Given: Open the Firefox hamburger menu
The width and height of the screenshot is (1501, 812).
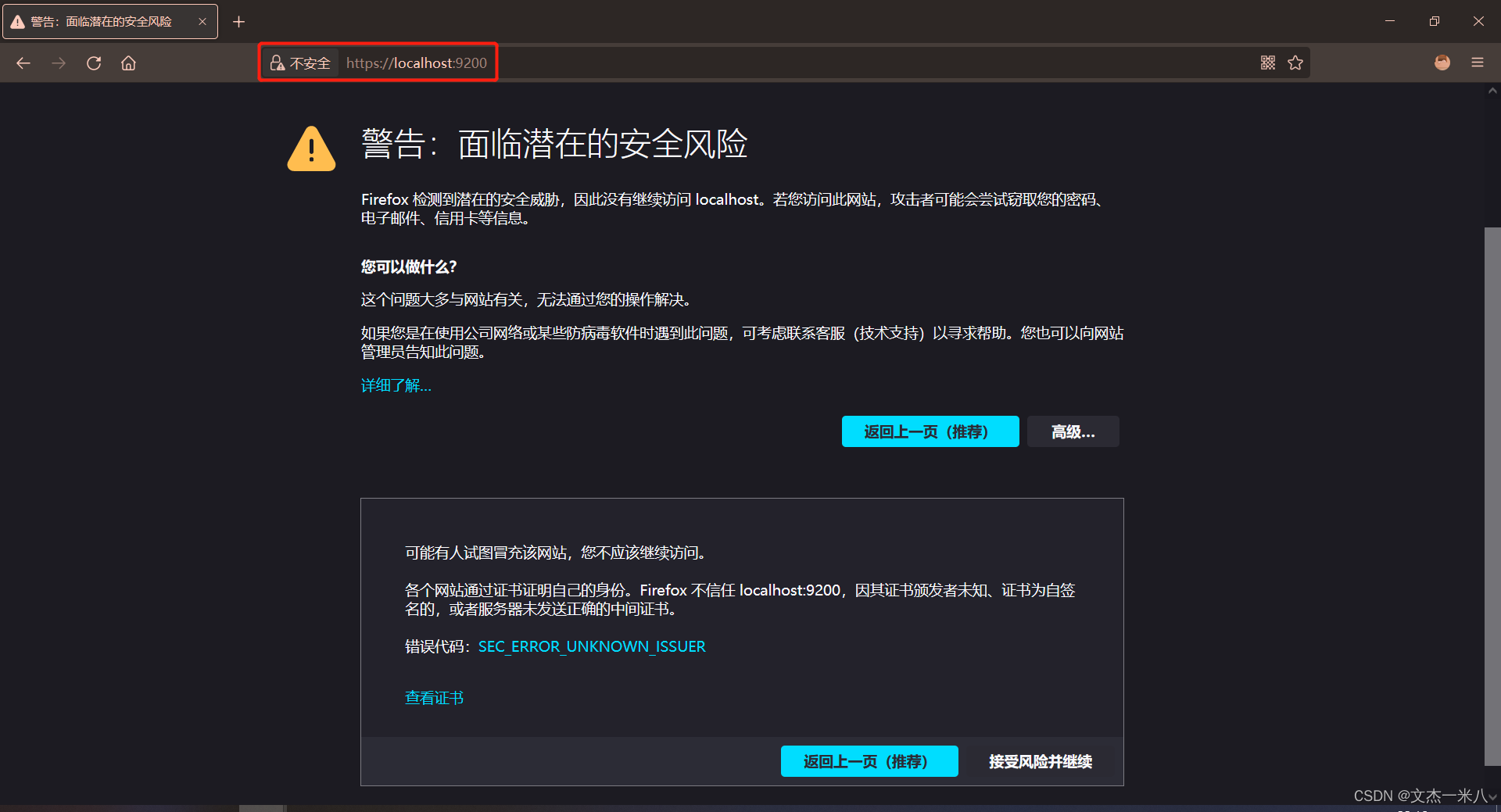Looking at the screenshot, I should coord(1478,63).
